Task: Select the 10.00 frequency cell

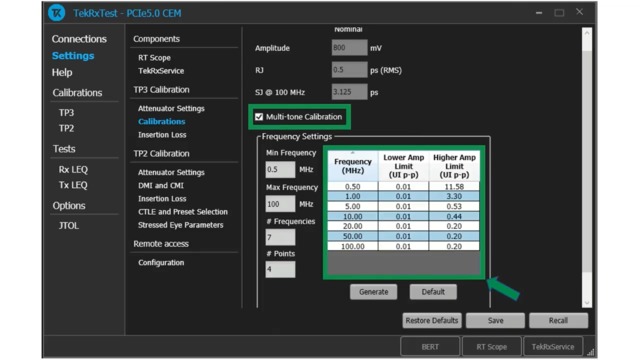Action: pyautogui.click(x=353, y=216)
